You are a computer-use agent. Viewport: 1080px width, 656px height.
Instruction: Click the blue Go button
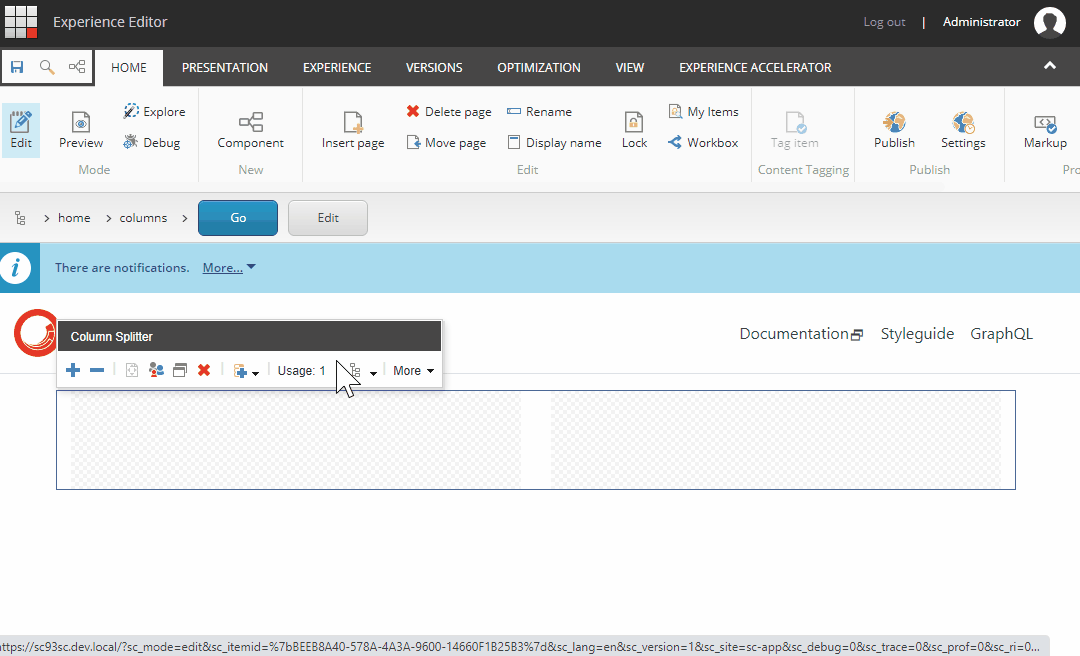(x=238, y=218)
